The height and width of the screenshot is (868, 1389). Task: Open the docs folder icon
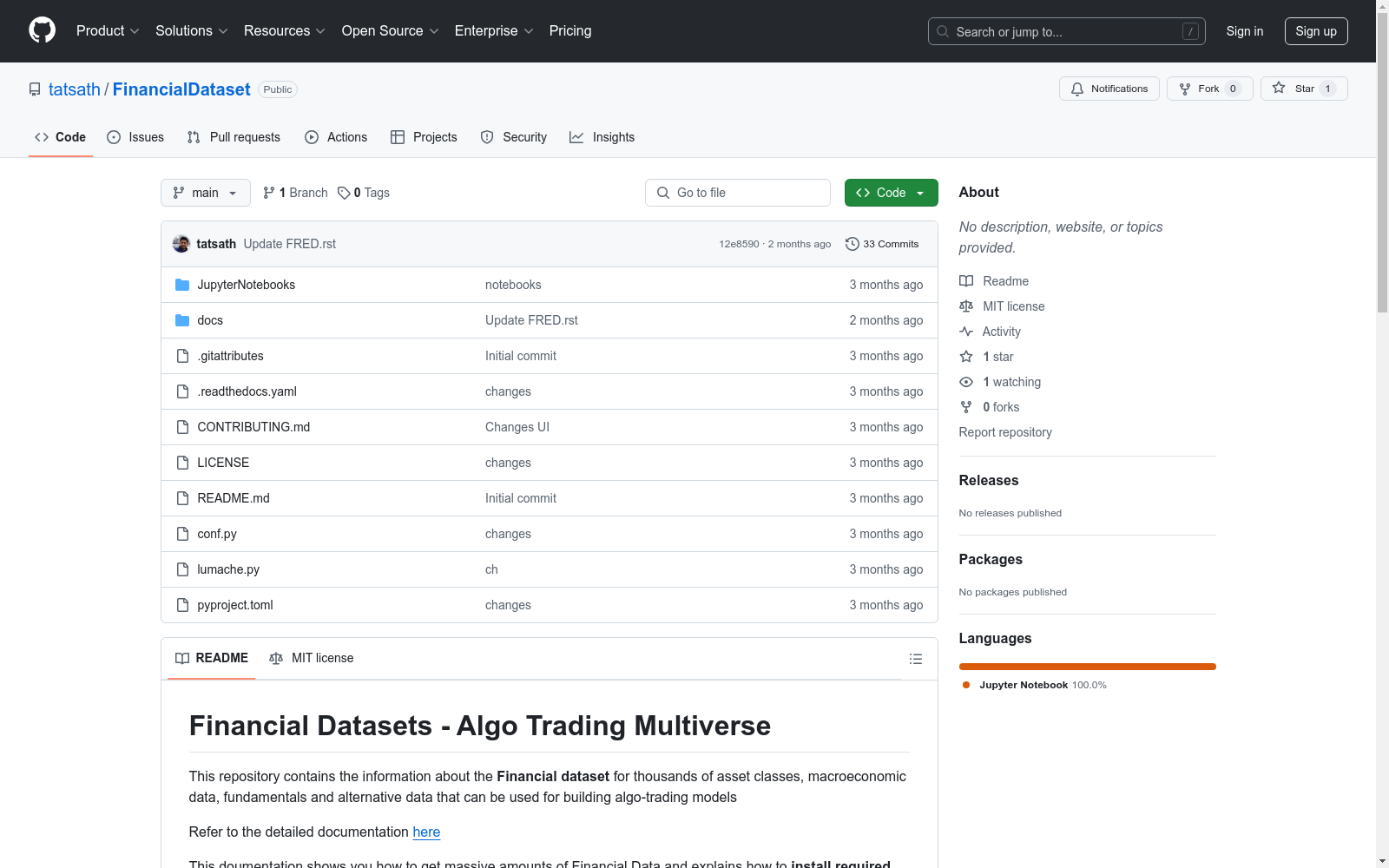182,320
